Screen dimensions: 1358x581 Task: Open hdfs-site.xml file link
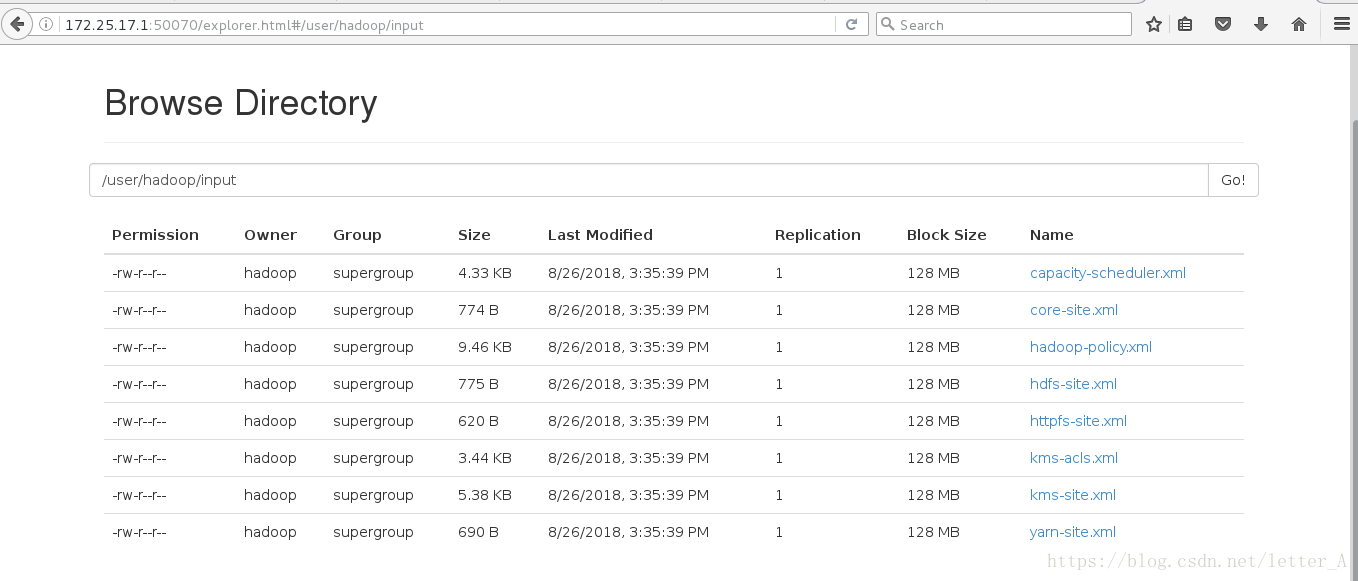tap(1073, 384)
